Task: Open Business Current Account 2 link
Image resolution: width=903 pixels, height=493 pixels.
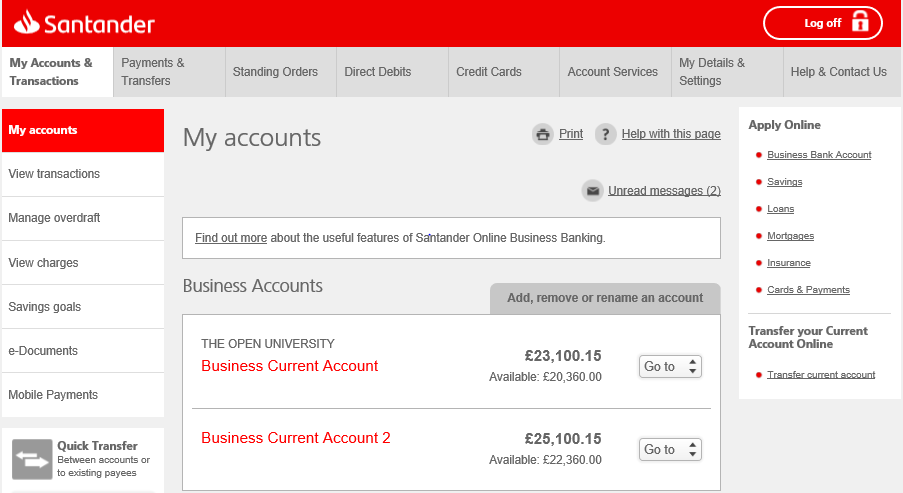Action: [295, 438]
